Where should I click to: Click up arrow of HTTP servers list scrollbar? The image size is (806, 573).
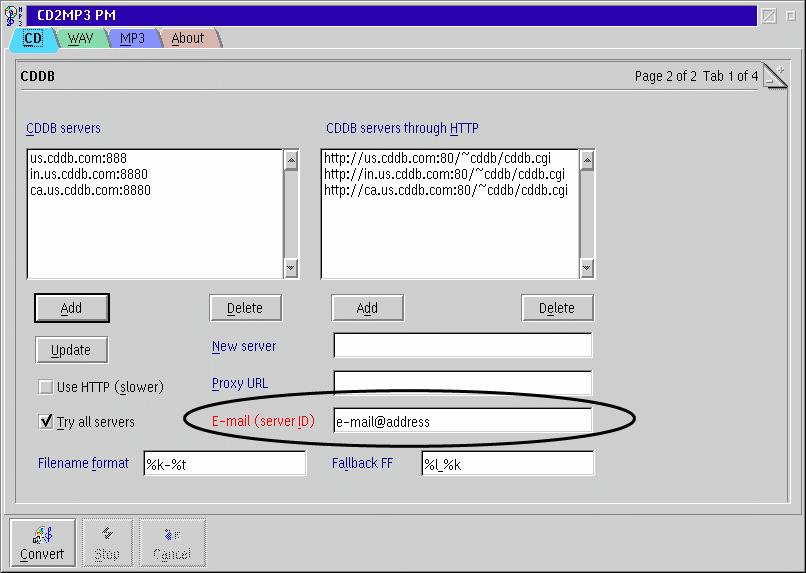[x=587, y=161]
